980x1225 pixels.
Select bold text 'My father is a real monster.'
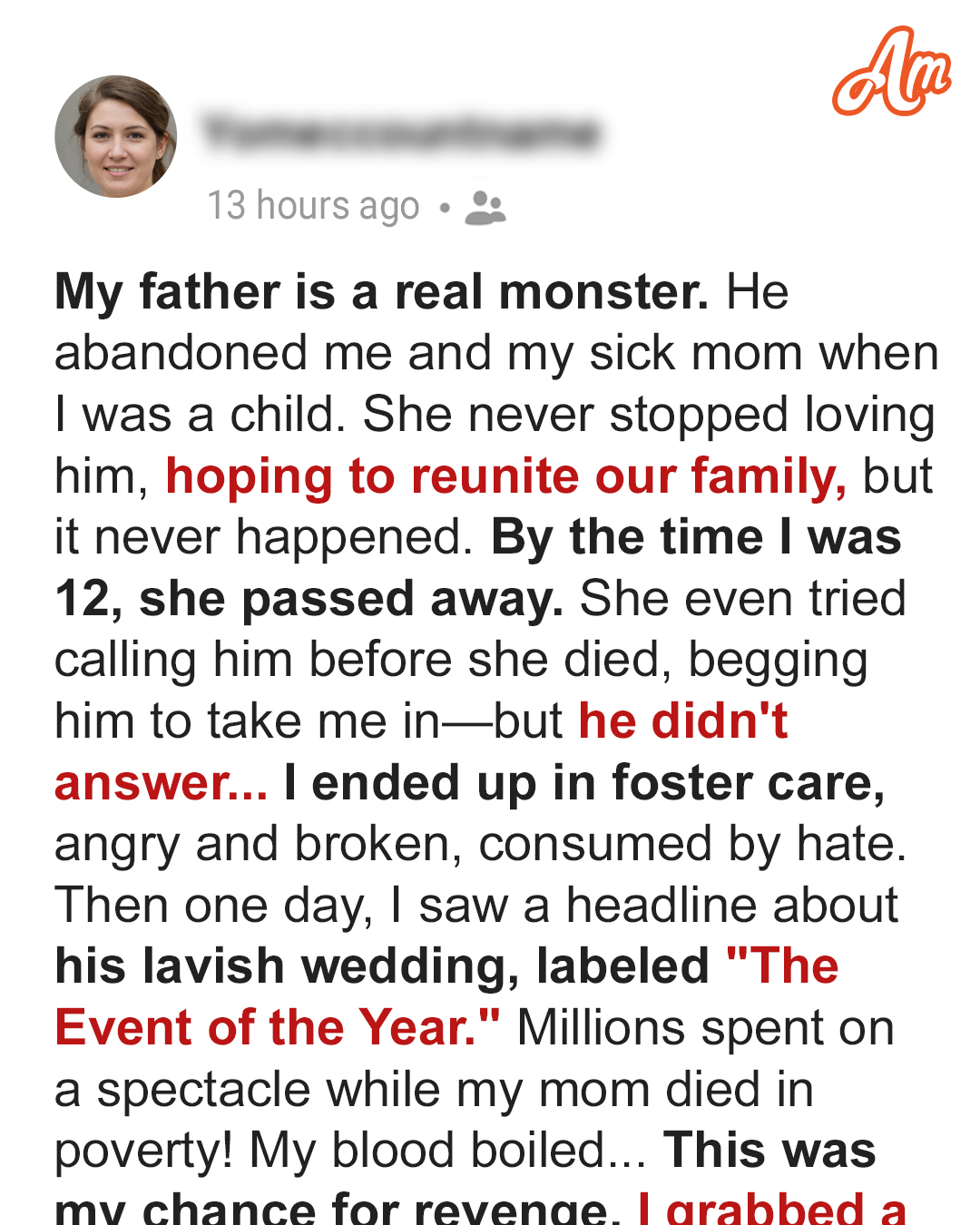click(381, 292)
